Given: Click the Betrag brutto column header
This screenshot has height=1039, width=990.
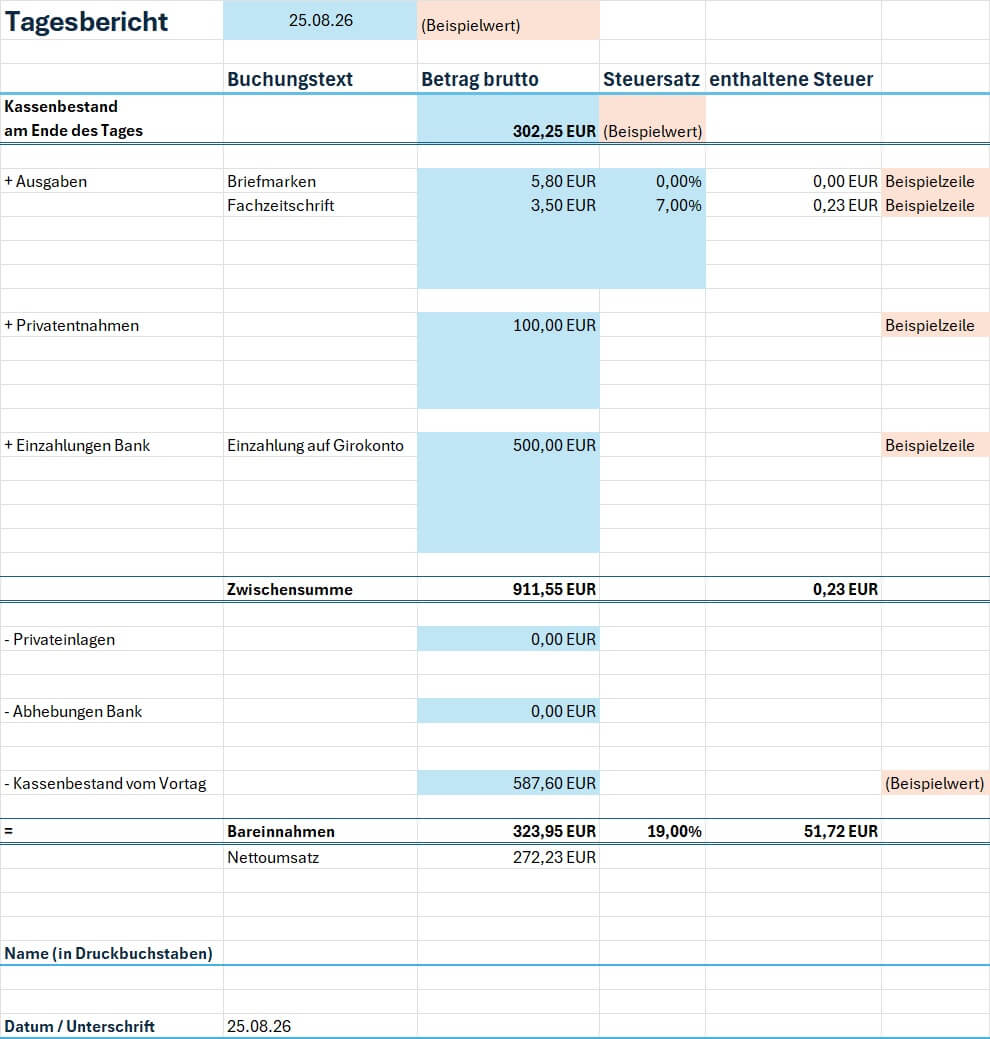Looking at the screenshot, I should pyautogui.click(x=480, y=79).
